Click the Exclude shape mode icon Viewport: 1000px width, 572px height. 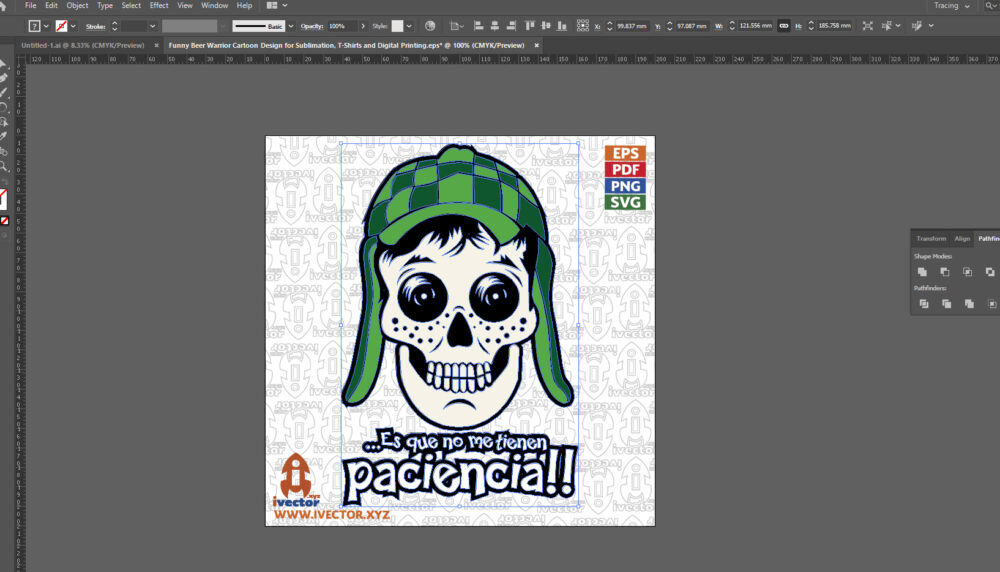[x=990, y=272]
